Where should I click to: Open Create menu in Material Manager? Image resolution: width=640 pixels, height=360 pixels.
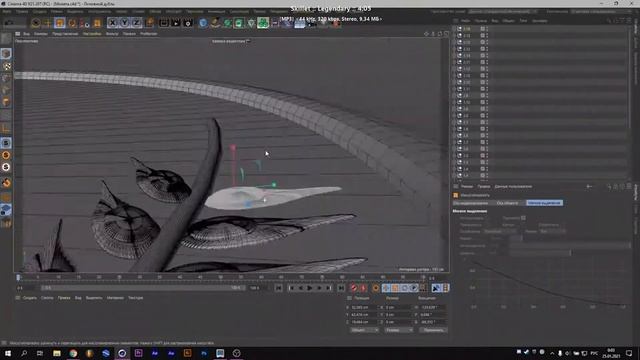pyautogui.click(x=30, y=298)
